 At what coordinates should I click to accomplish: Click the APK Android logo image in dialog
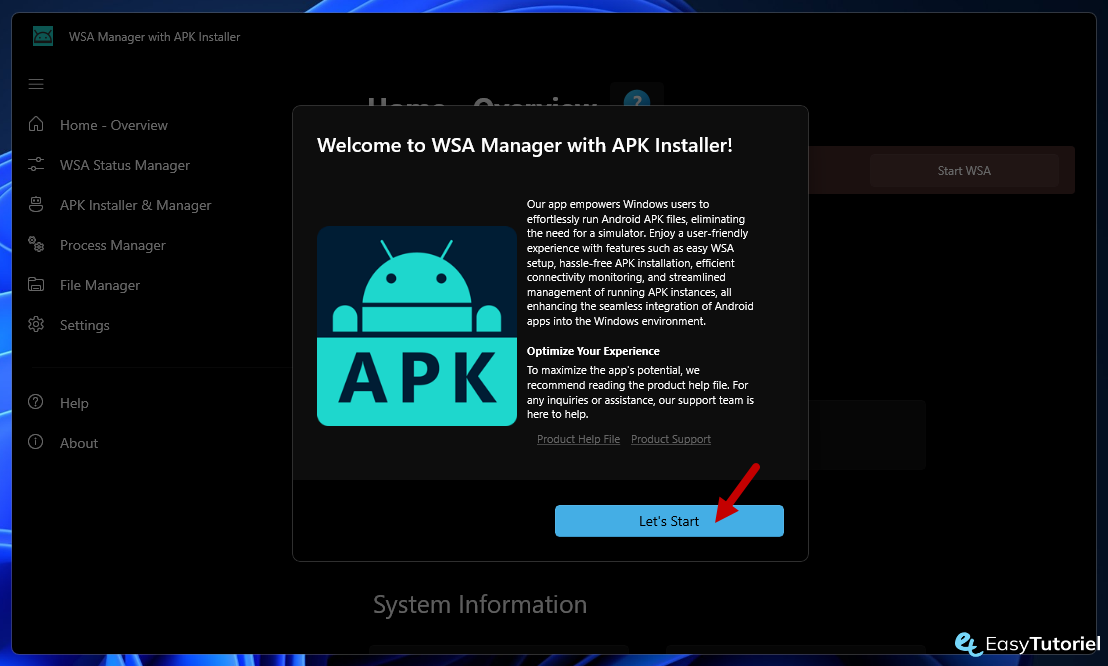[x=417, y=326]
